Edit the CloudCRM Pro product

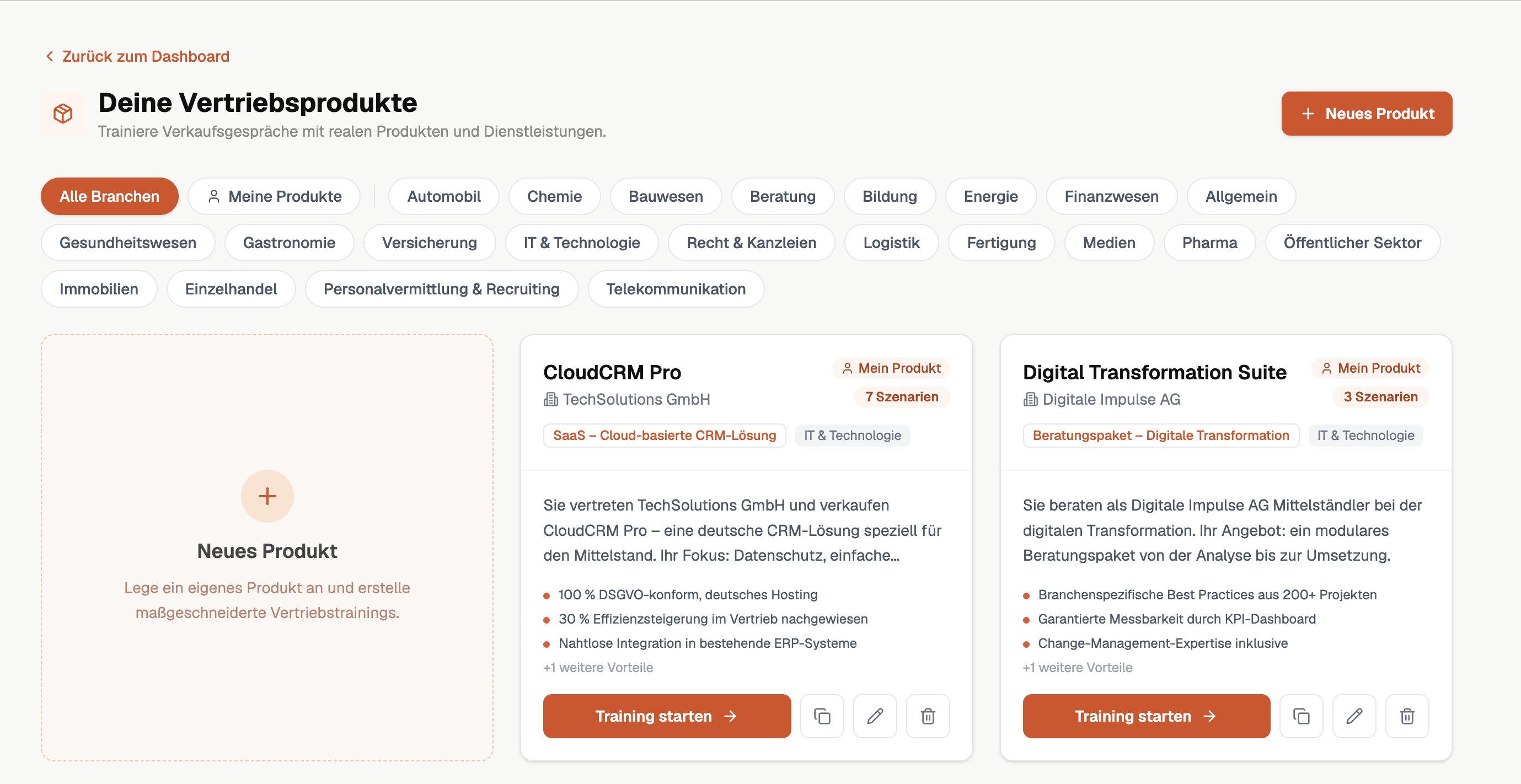point(875,716)
